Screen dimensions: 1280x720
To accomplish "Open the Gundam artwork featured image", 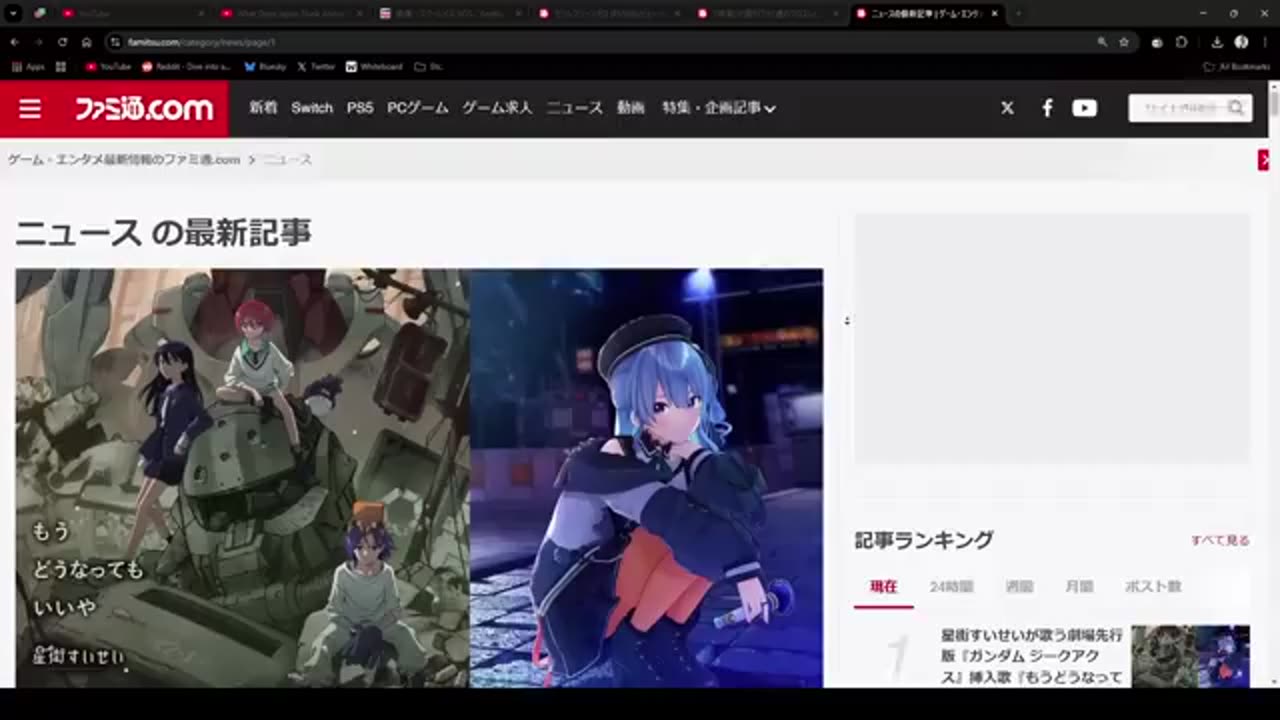I will [242, 478].
